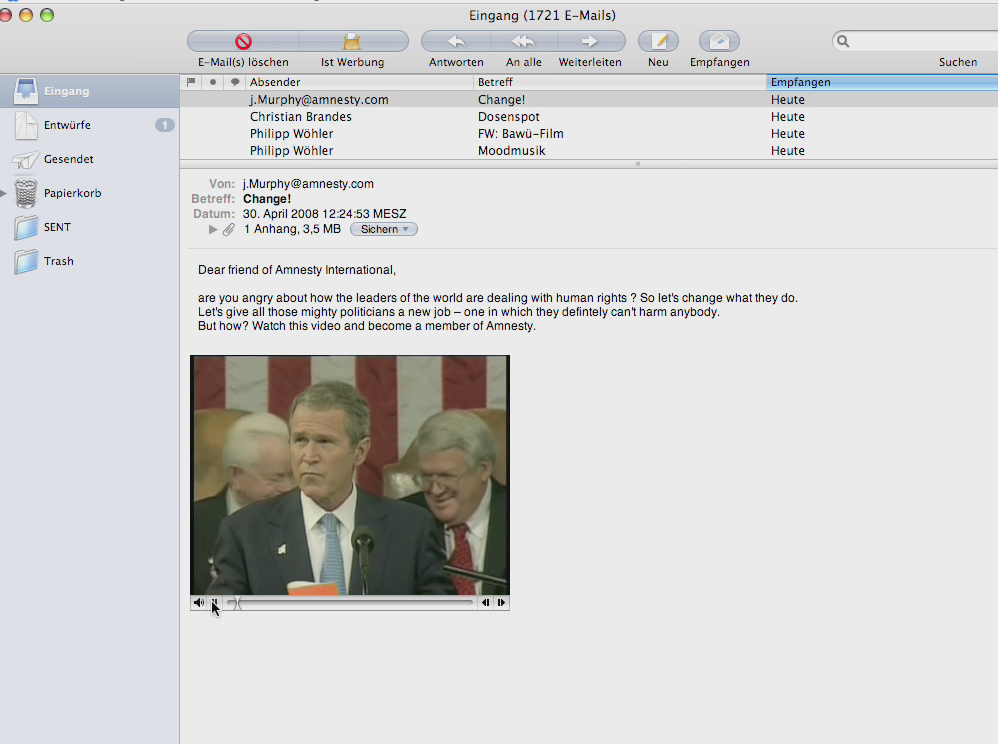Mute the embedded video volume
Image resolution: width=998 pixels, height=744 pixels.
[x=199, y=603]
